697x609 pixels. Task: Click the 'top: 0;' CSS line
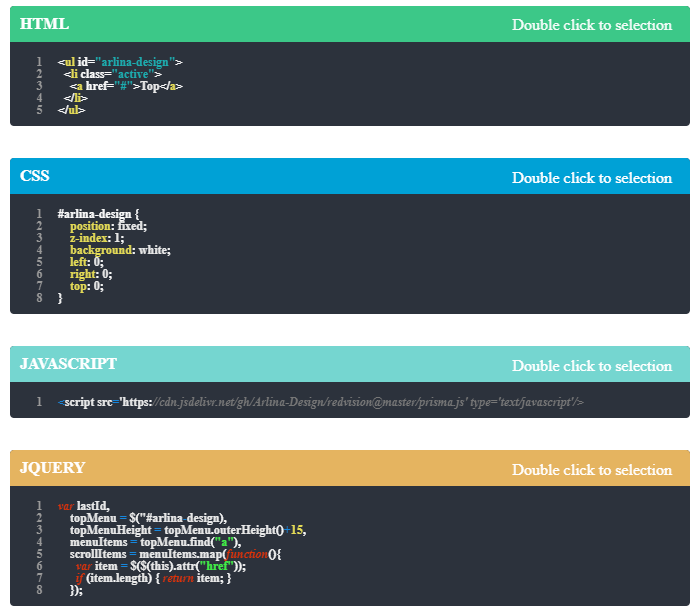pos(87,286)
